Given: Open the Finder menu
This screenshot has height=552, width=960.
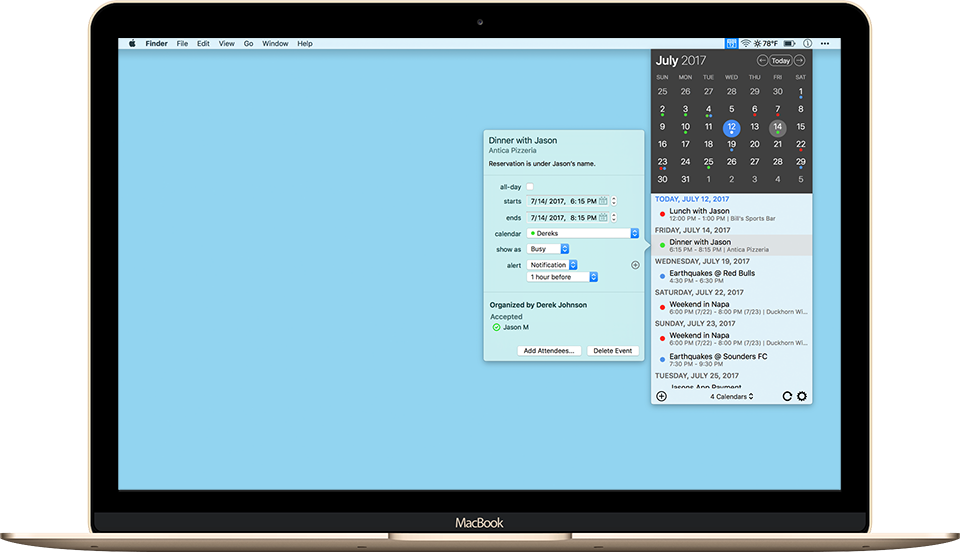Looking at the screenshot, I should pos(157,43).
